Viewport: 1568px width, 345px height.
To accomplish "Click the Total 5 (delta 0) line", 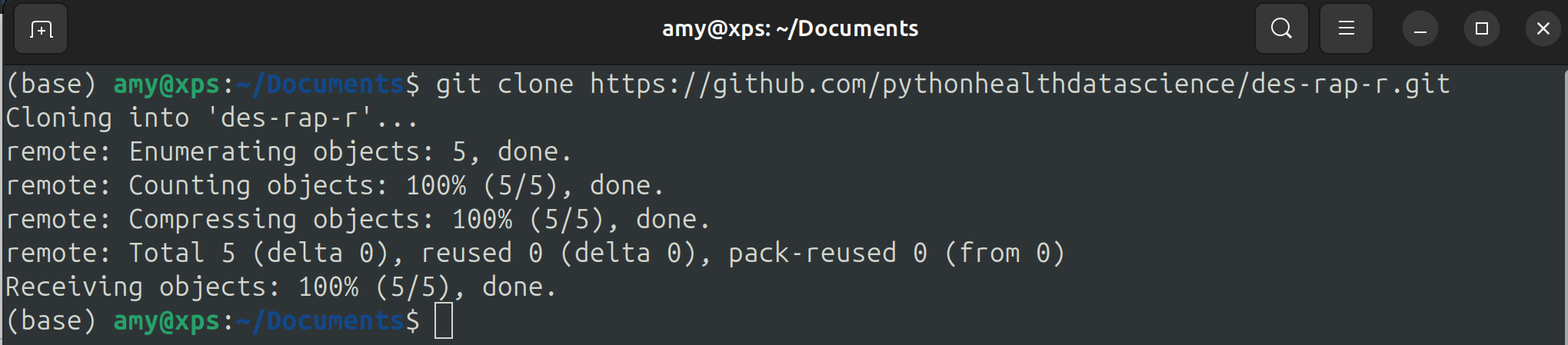I will click(534, 254).
